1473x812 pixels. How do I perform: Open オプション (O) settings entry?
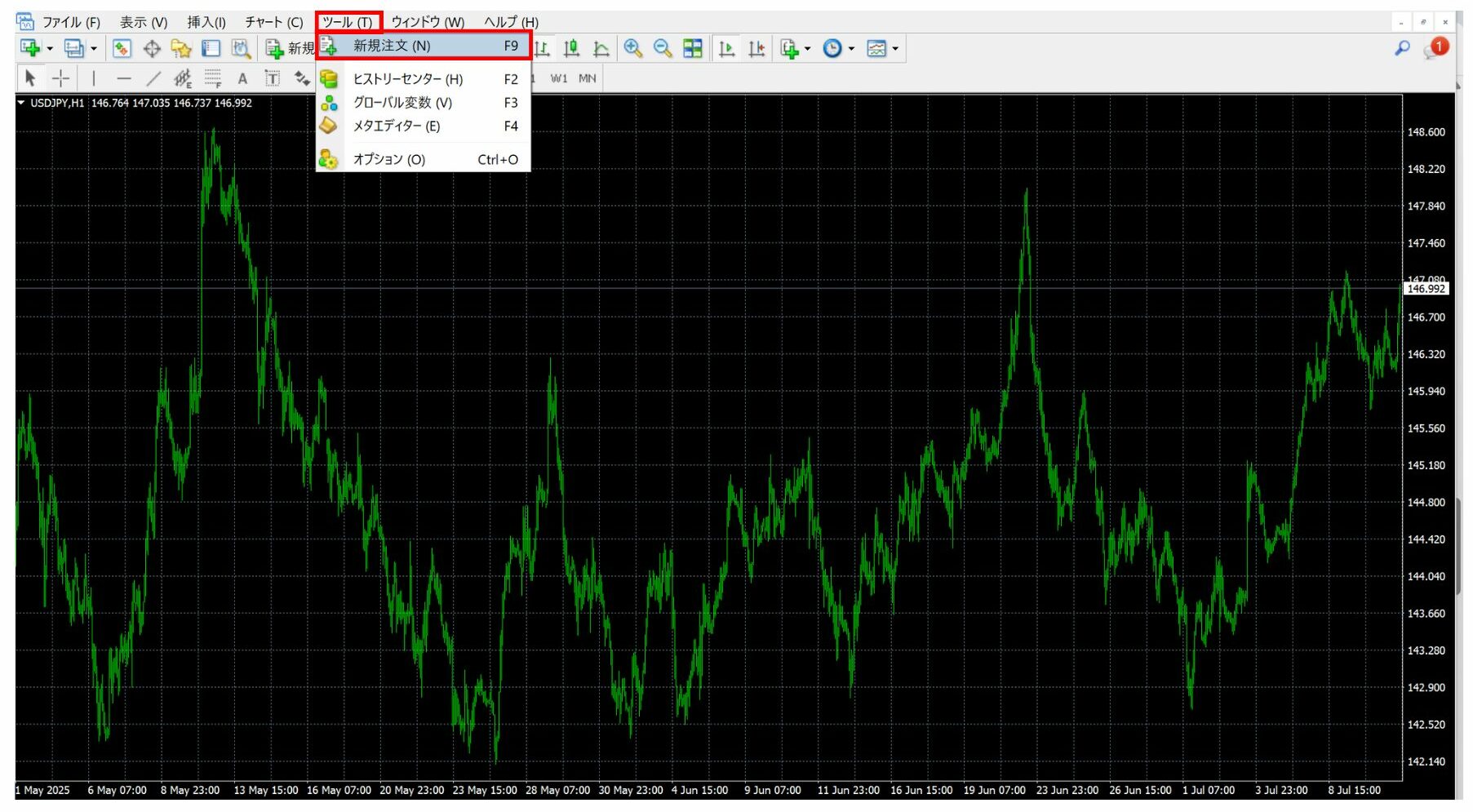pyautogui.click(x=388, y=160)
